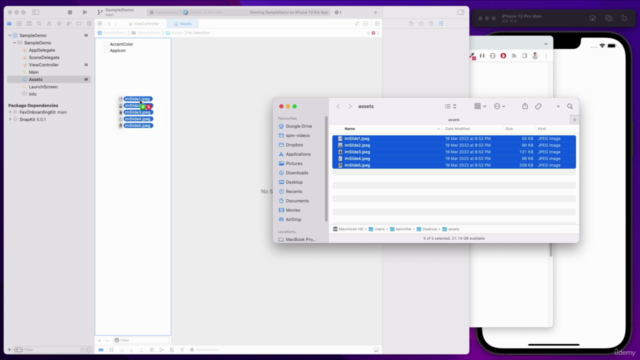The width and height of the screenshot is (640, 360).
Task: Open Main storyboard in navigator
Action: point(33,72)
